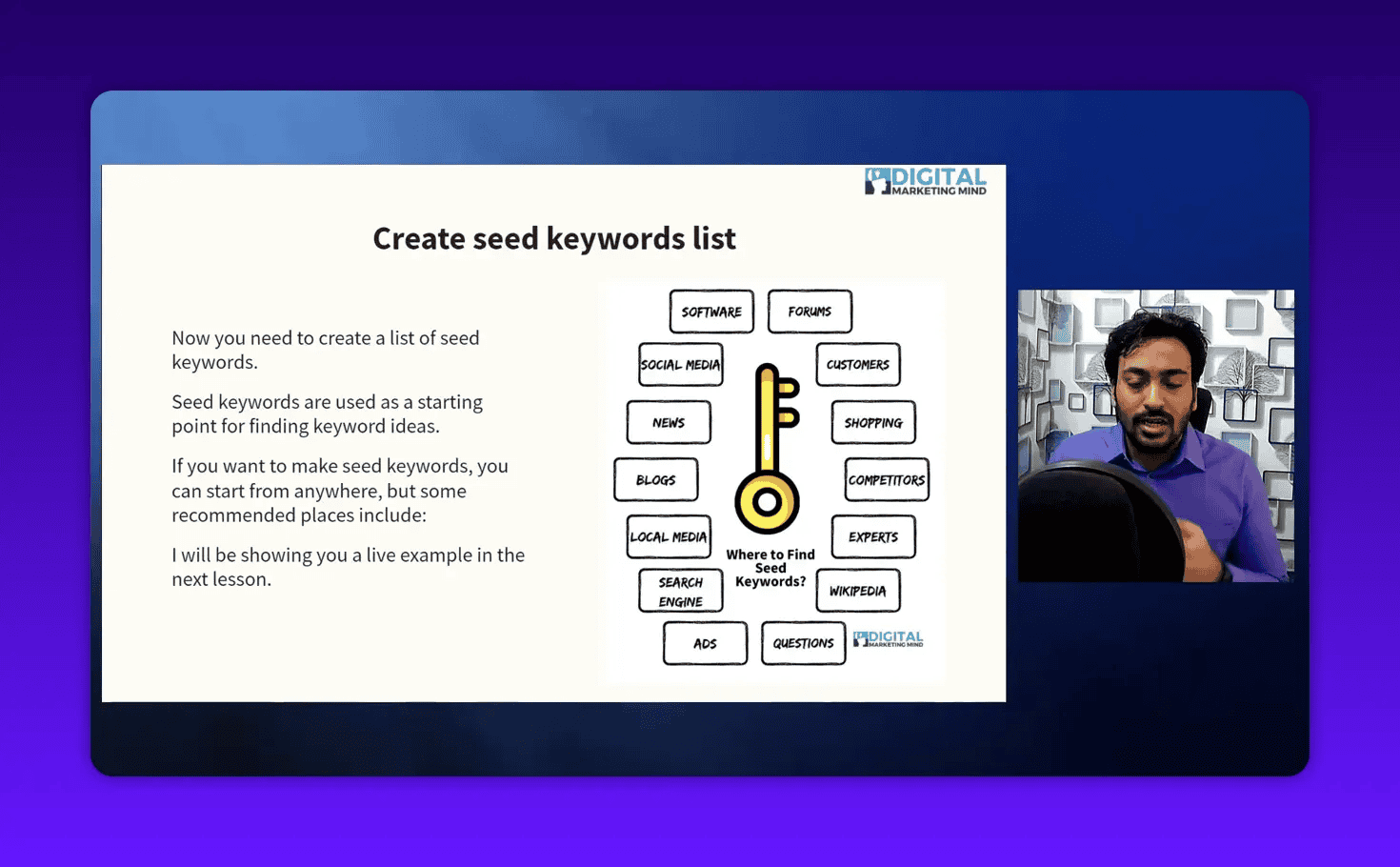The image size is (1400, 867).
Task: Select the WIKIPEDIA box in the diagram
Action: coord(857,591)
